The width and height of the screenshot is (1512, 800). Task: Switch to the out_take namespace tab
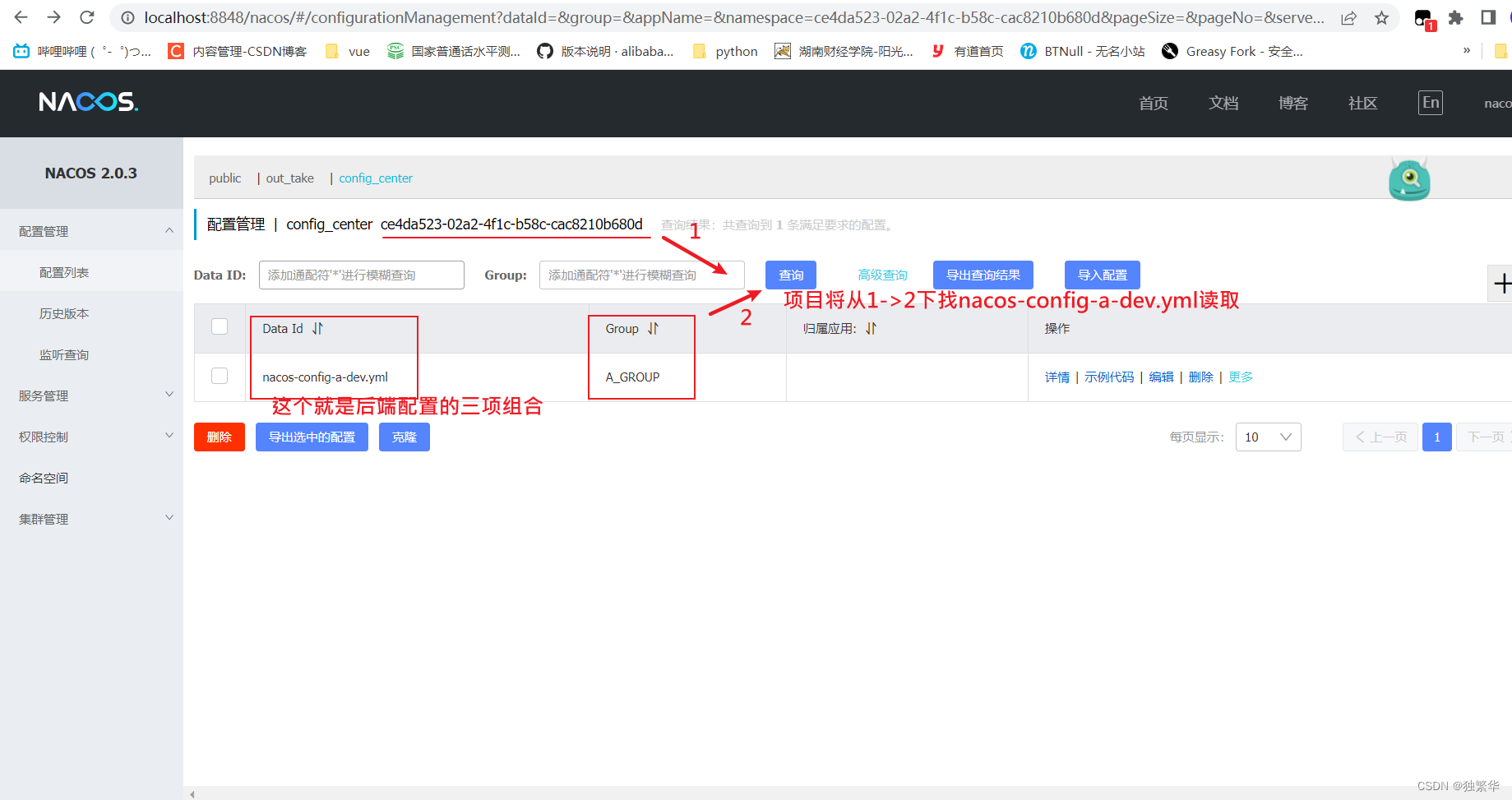click(x=289, y=178)
